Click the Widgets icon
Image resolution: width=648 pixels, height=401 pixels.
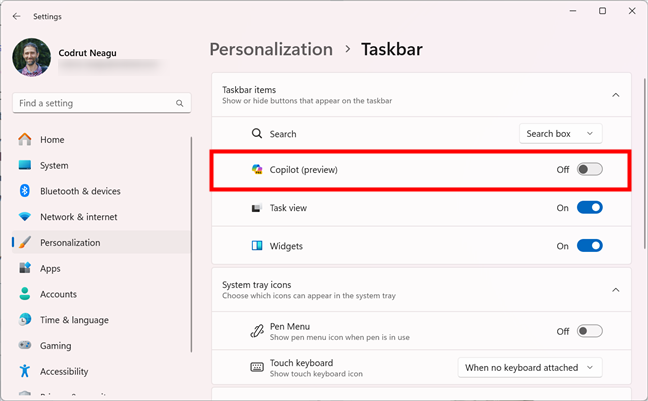tap(257, 246)
